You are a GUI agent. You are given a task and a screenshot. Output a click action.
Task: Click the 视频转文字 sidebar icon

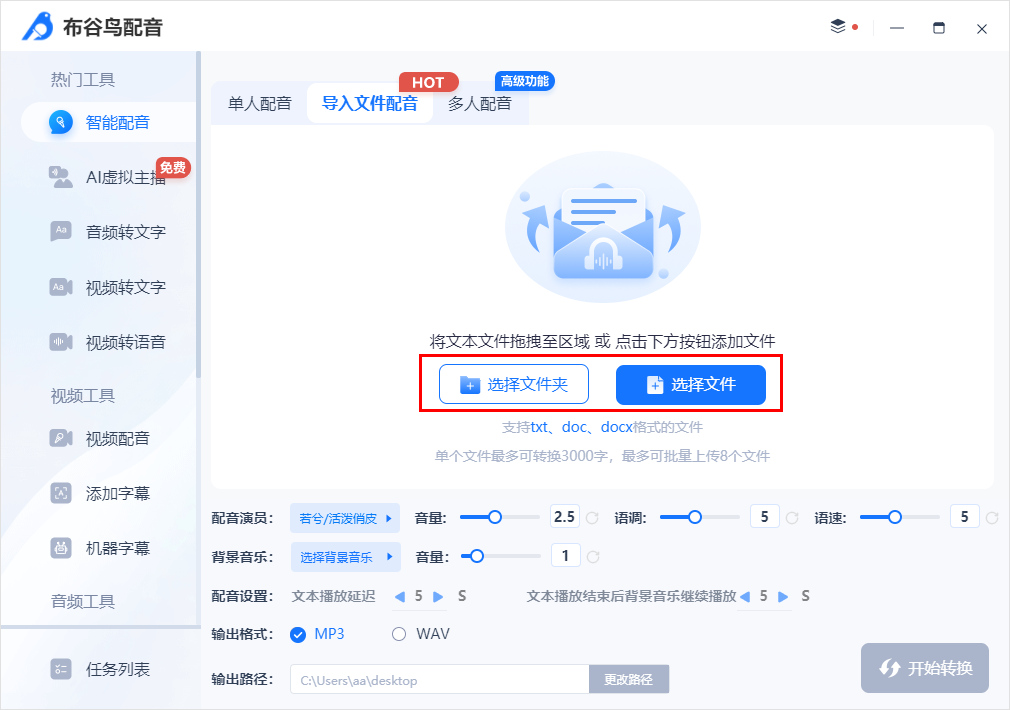(x=61, y=287)
